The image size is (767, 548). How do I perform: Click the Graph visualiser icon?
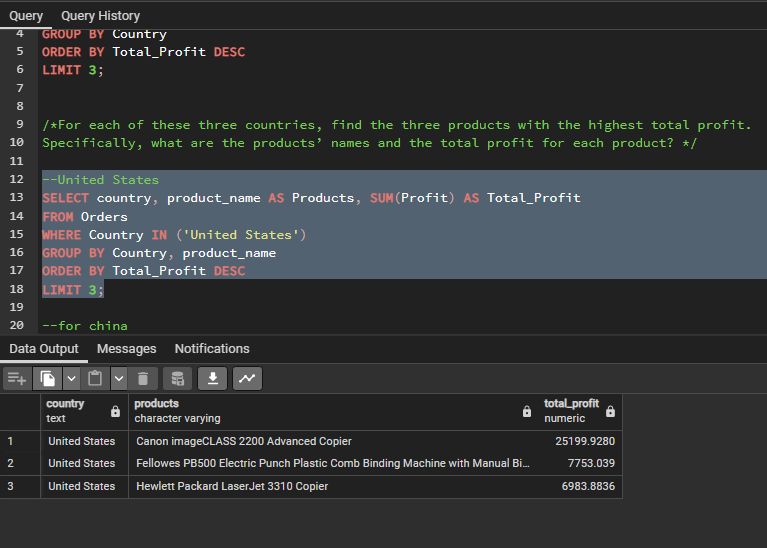pos(248,379)
